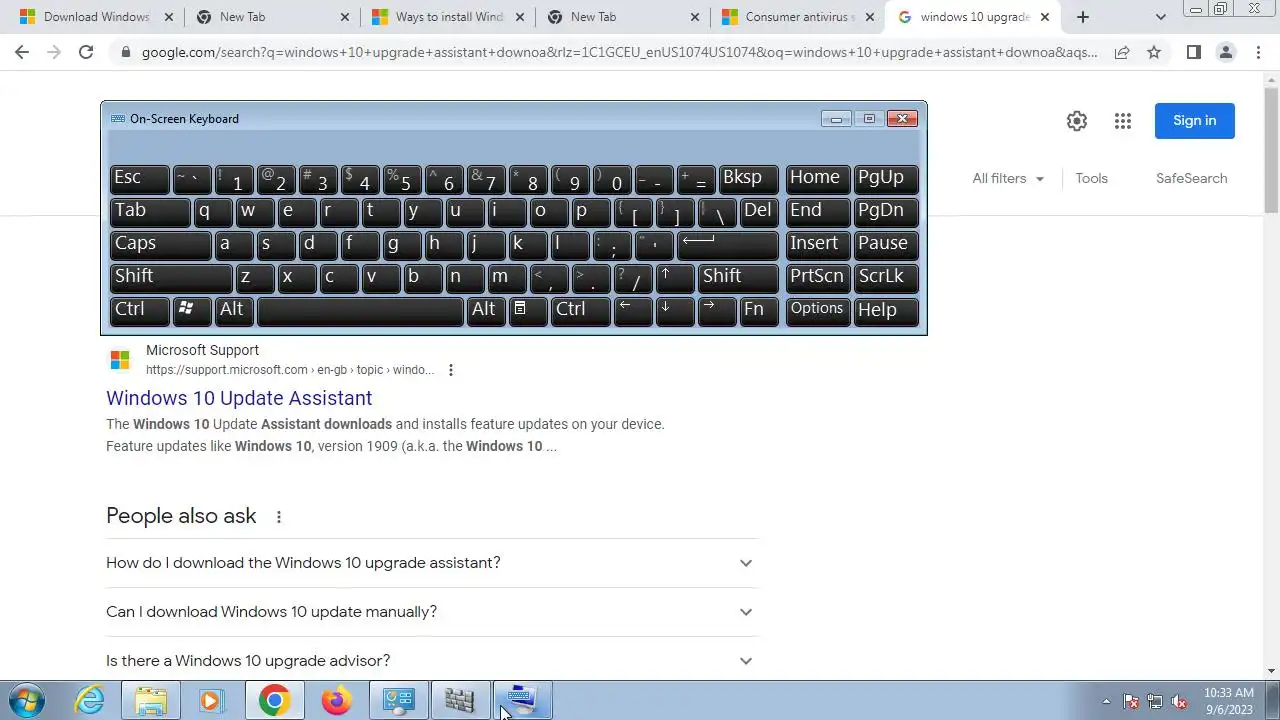Viewport: 1280px width, 720px height.
Task: Switch to the first New Tab
Action: click(x=272, y=17)
